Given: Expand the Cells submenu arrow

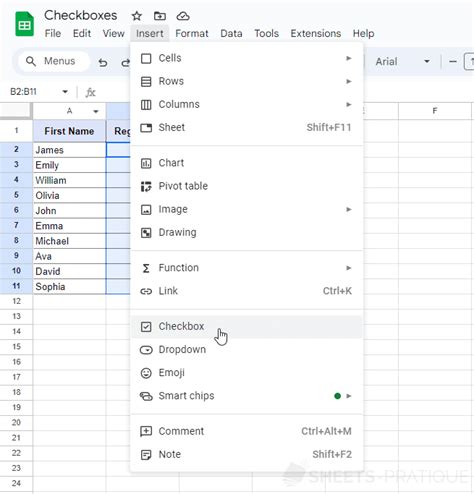Looking at the screenshot, I should click(x=349, y=58).
